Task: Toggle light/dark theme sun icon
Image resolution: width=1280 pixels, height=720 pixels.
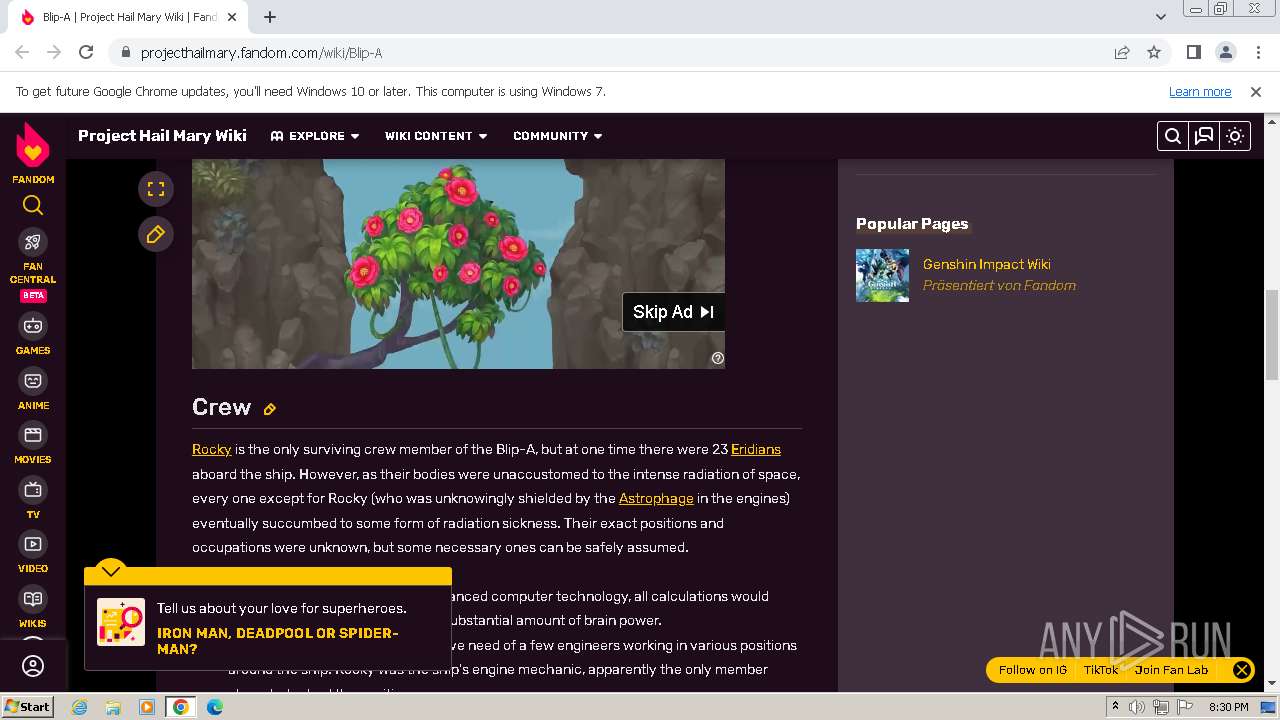Action: pos(1235,136)
